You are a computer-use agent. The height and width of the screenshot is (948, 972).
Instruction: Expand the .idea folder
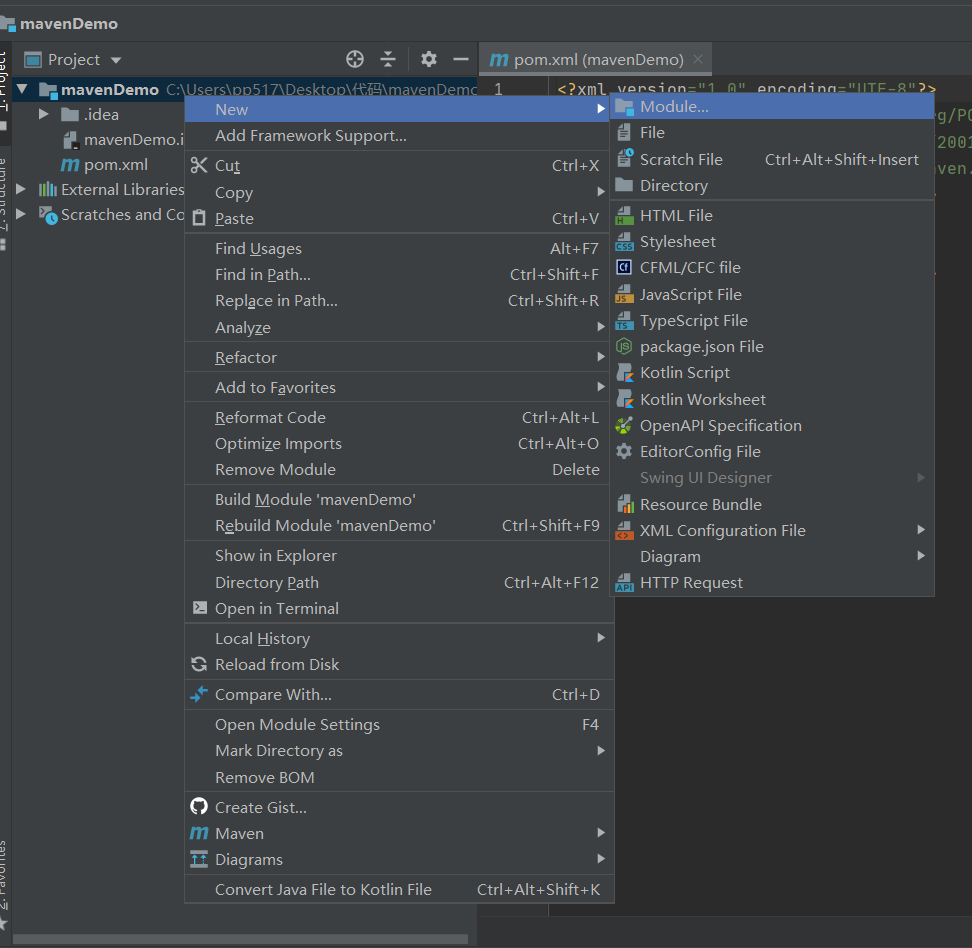[43, 114]
